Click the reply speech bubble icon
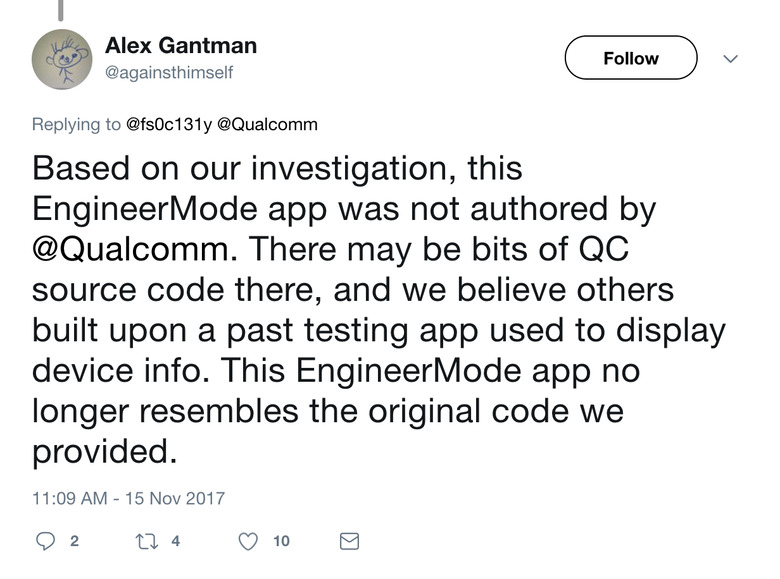 tap(44, 541)
